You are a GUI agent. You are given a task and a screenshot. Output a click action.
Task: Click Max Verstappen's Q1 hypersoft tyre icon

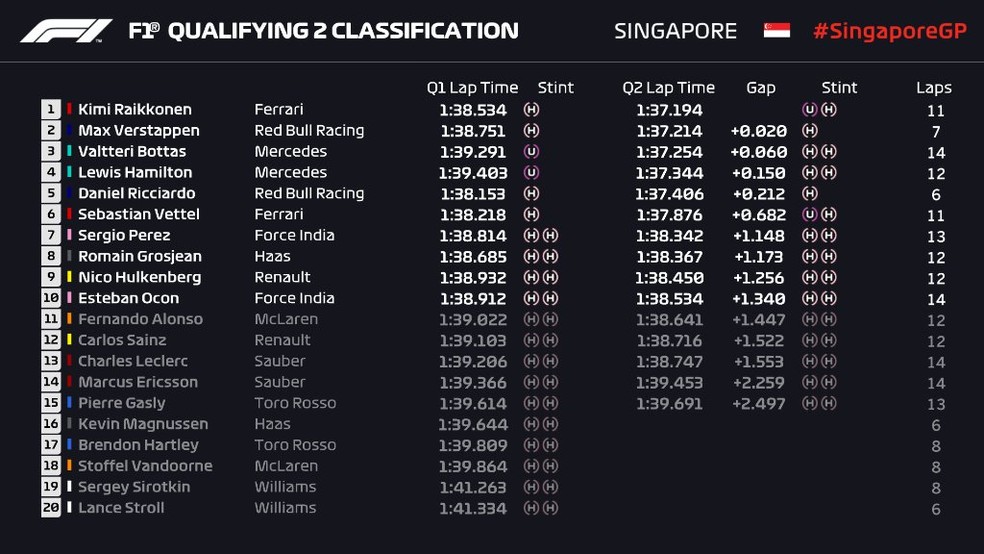click(x=532, y=130)
